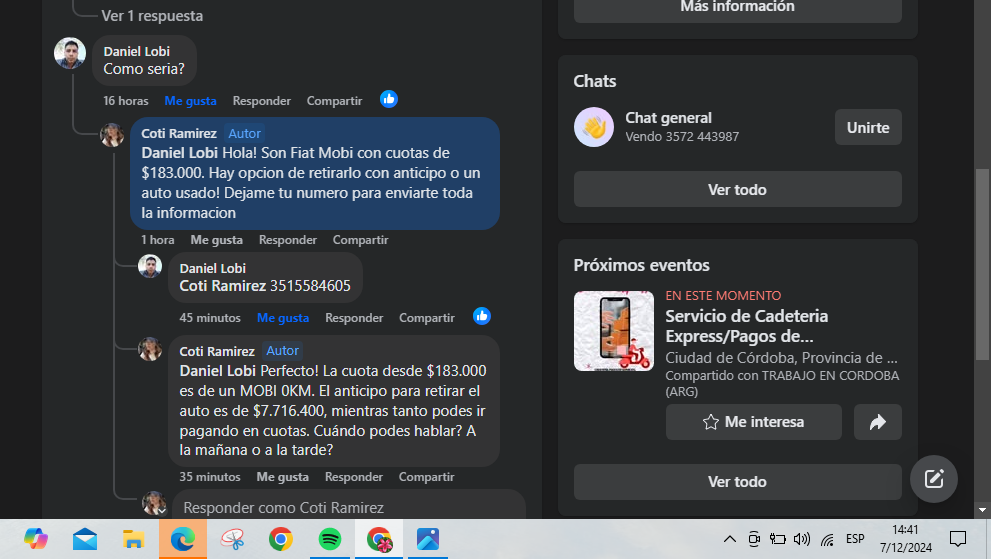Click 'Responder' under the 1 hora reply
Screen dimensions: 991x559
click(x=288, y=240)
